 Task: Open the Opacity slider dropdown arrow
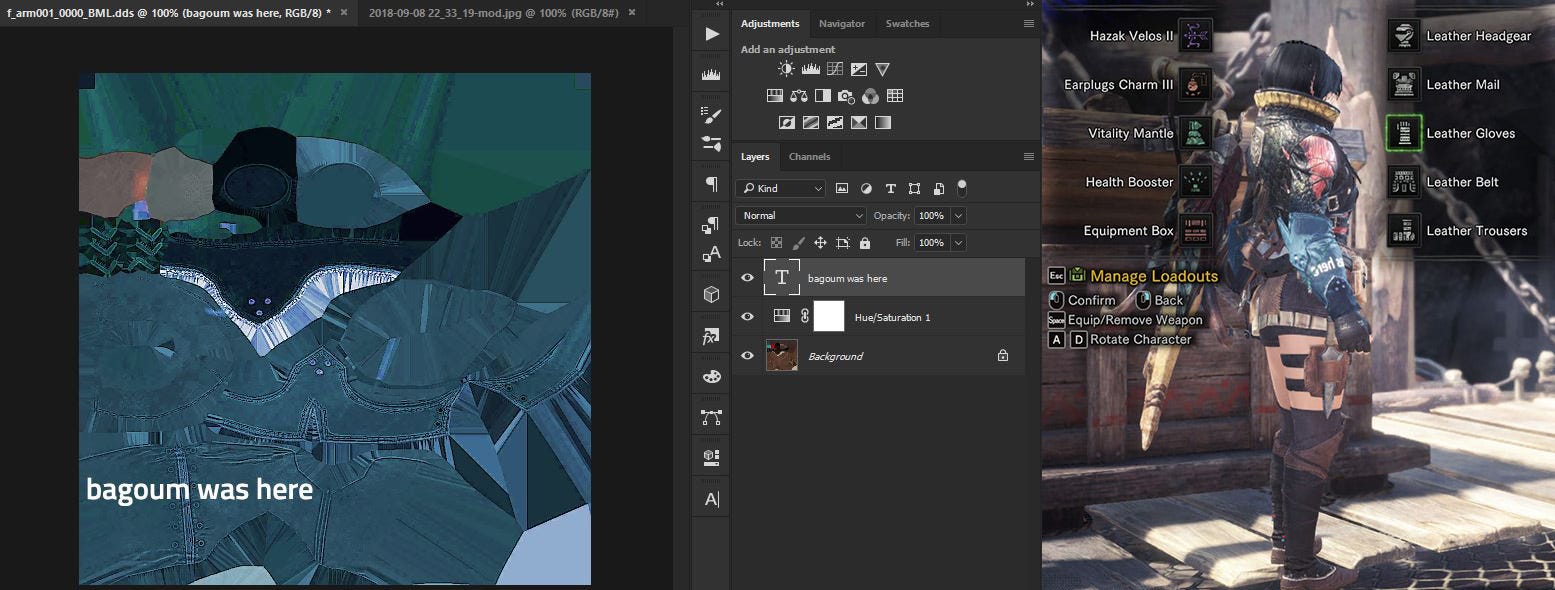(x=959, y=215)
